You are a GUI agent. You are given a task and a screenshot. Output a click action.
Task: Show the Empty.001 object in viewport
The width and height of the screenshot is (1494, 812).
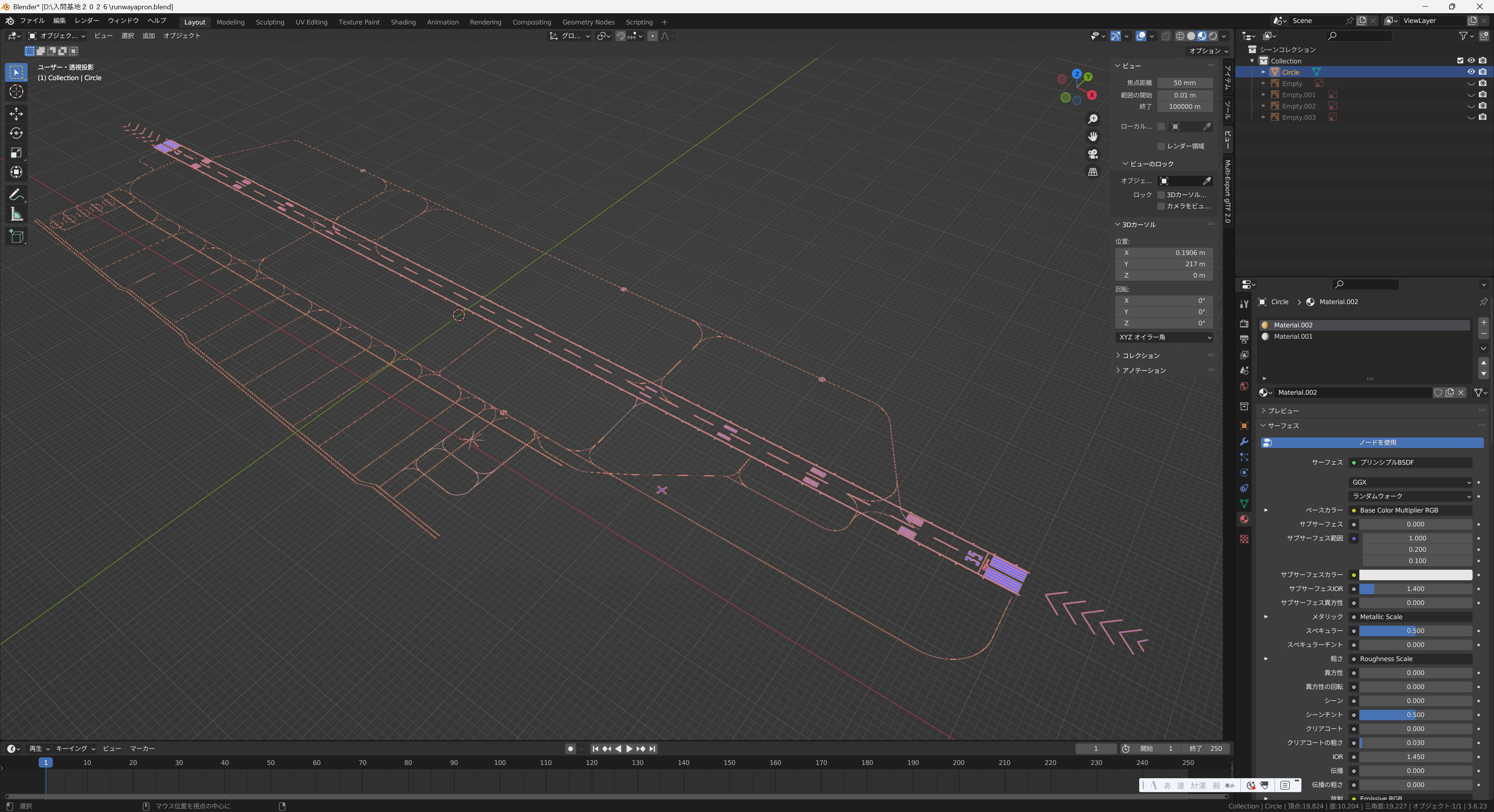pyautogui.click(x=1471, y=94)
